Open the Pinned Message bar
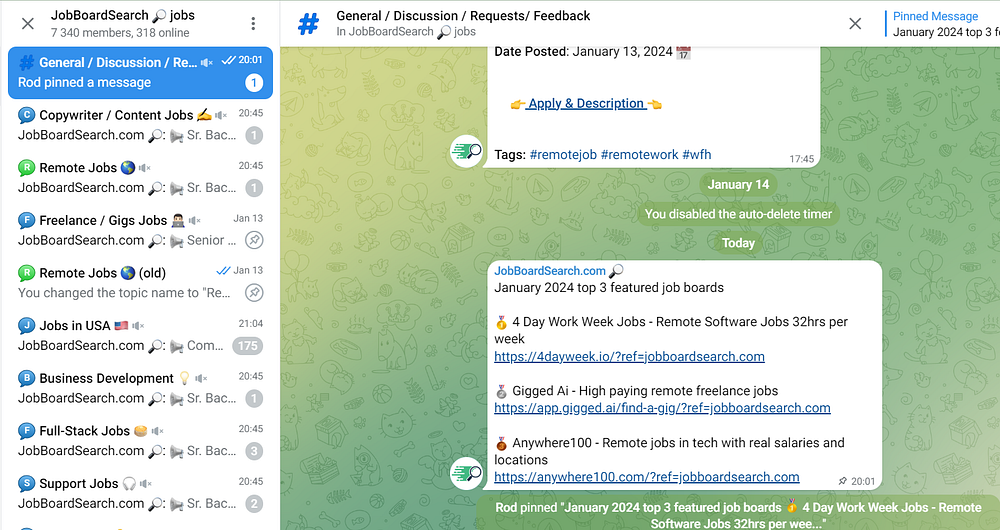This screenshot has height=530, width=1000. (x=943, y=24)
